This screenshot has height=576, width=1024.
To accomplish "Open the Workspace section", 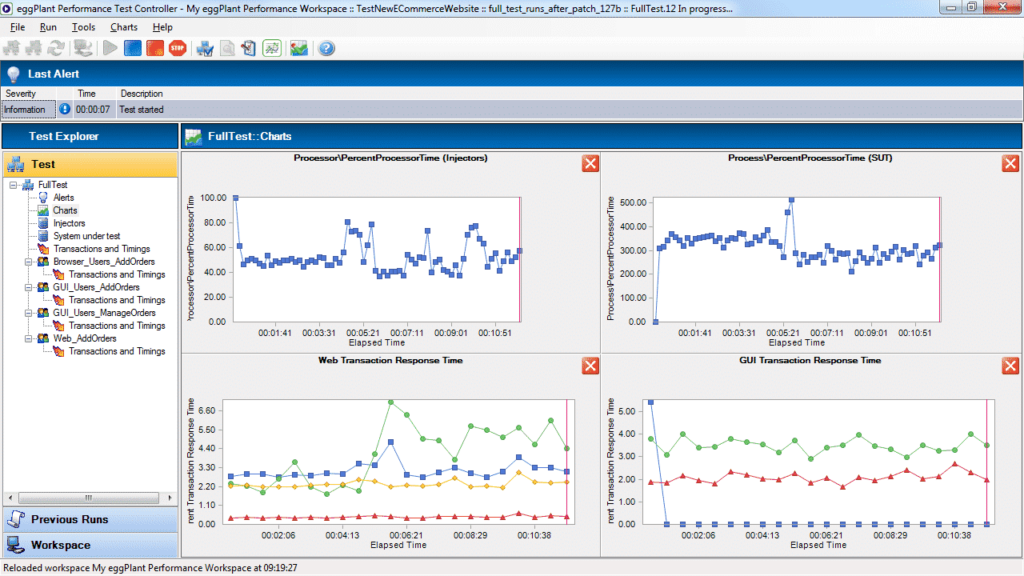I will (x=90, y=545).
